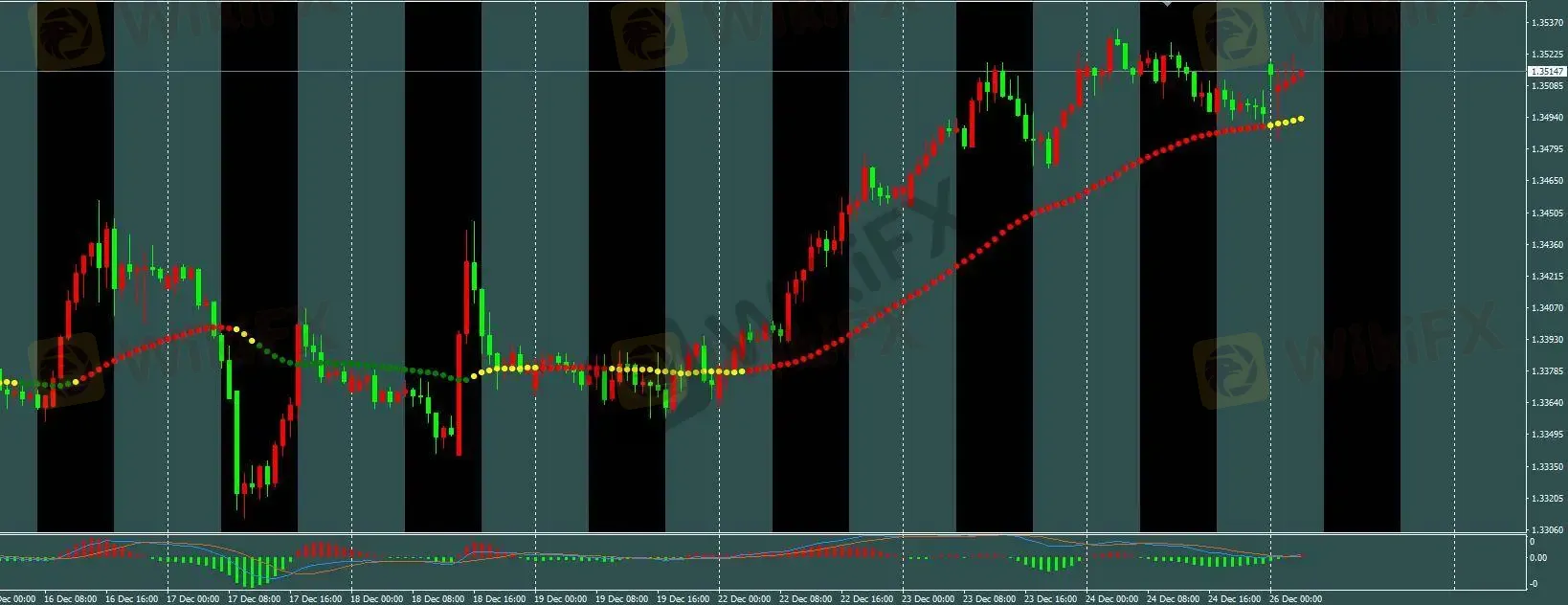Click the 24 Dec 16:00 time label
The height and width of the screenshot is (605, 1568).
1234,599
